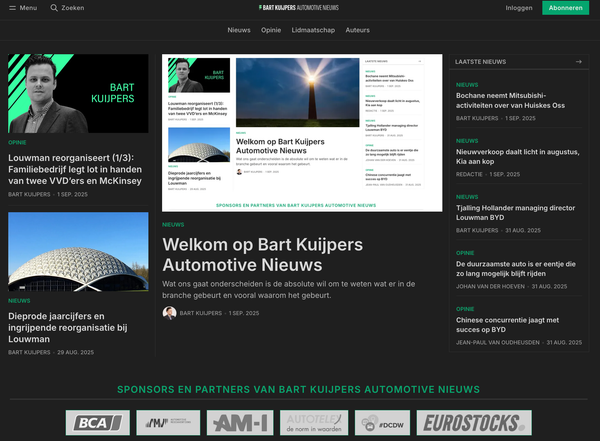Screen dimensions: 600x441
Task: Click the Bart Kuijpers Automotive Nieuws logo
Action: click(x=299, y=8)
